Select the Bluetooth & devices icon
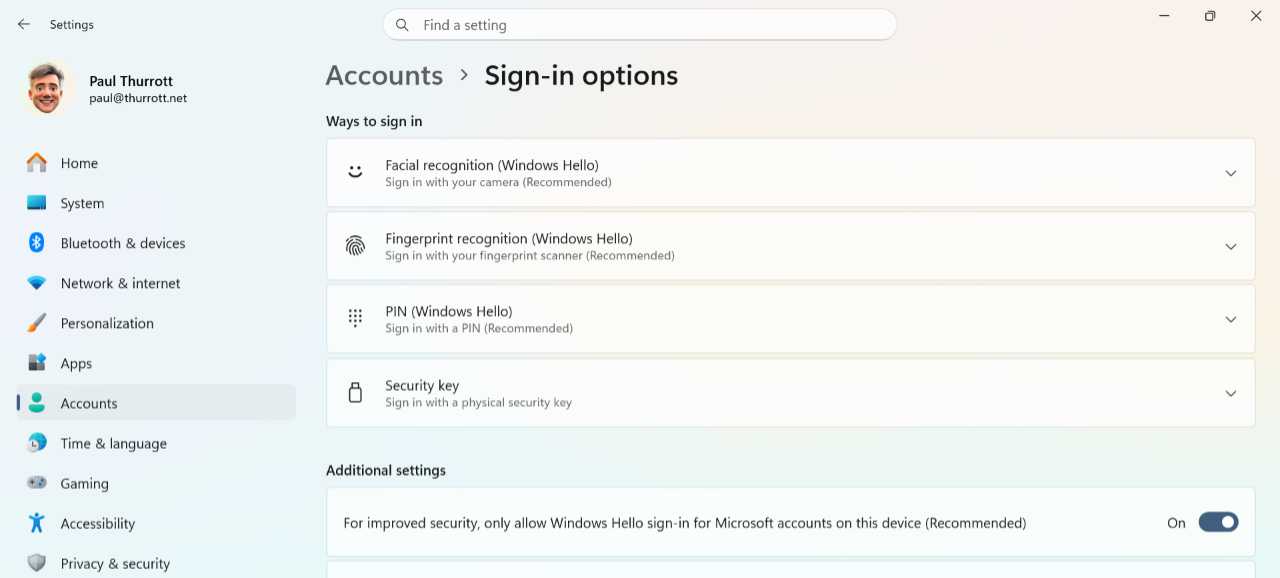 37,243
